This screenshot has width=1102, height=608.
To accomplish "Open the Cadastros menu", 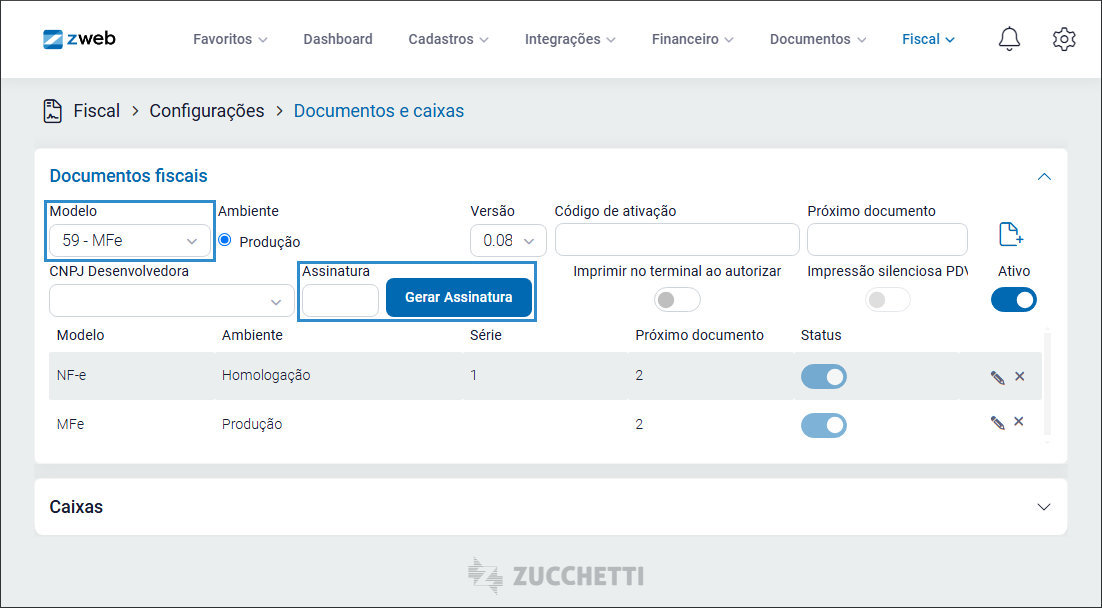I will [x=448, y=39].
